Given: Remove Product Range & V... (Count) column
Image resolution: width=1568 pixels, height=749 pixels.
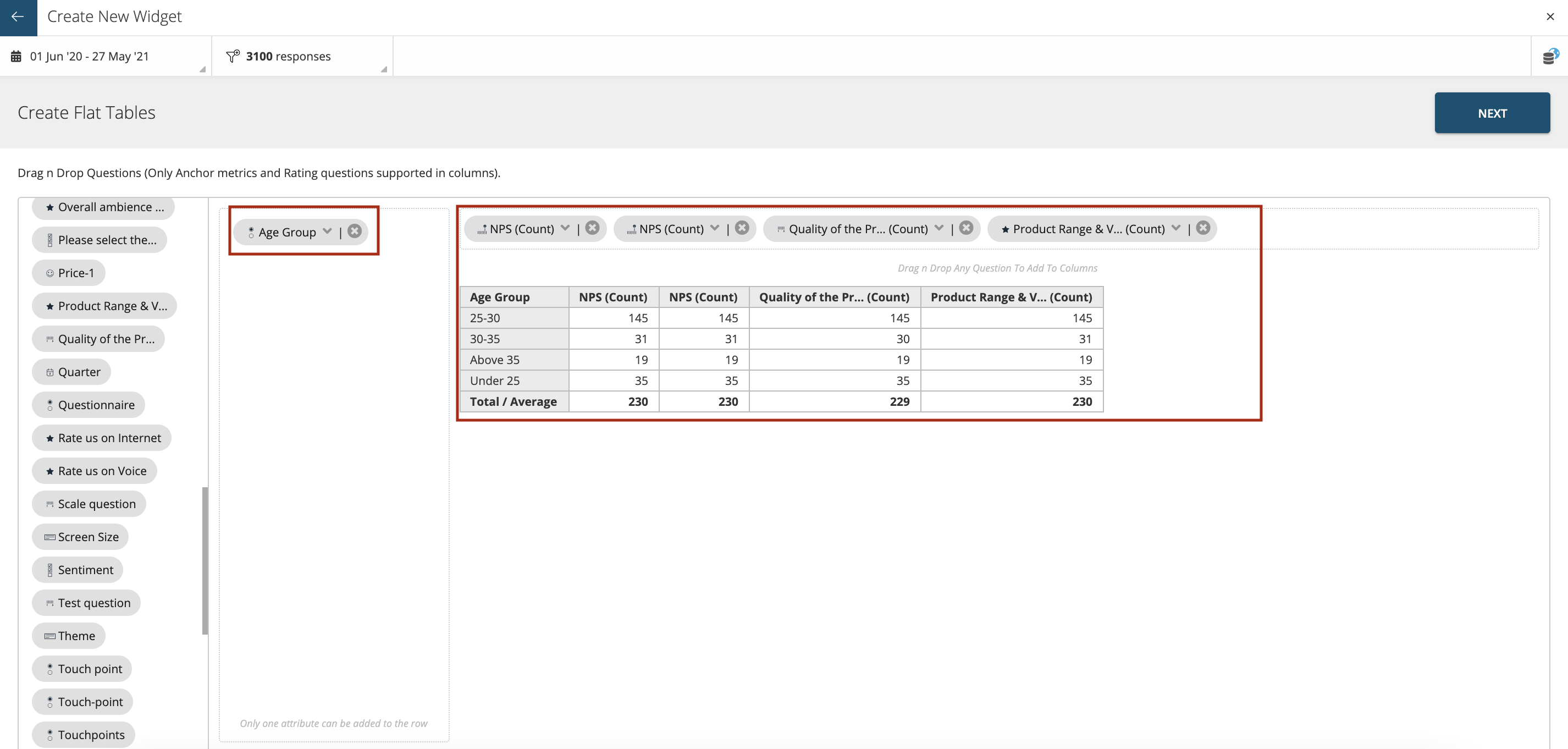Looking at the screenshot, I should click(1203, 228).
